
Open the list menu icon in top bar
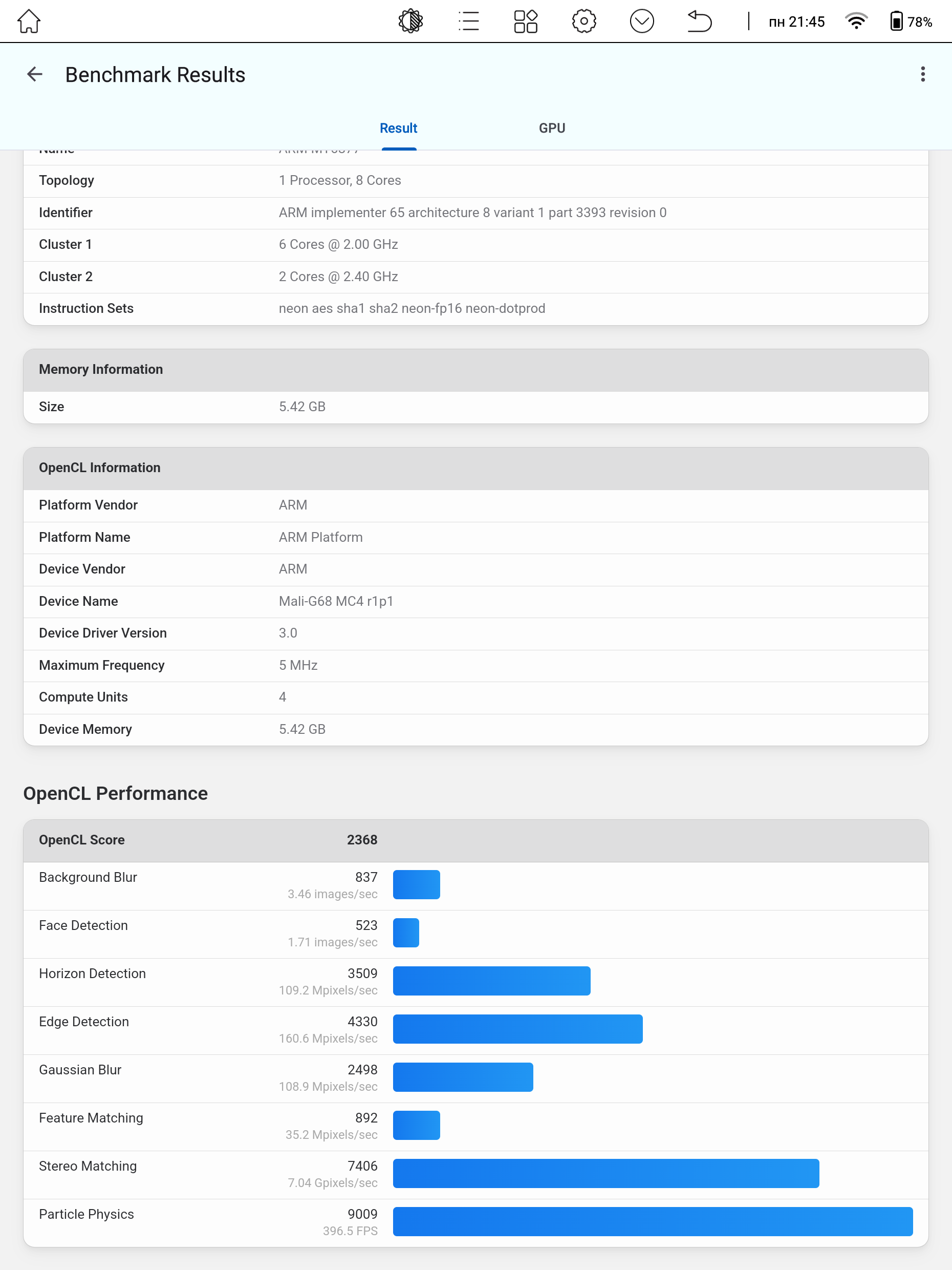coord(469,22)
